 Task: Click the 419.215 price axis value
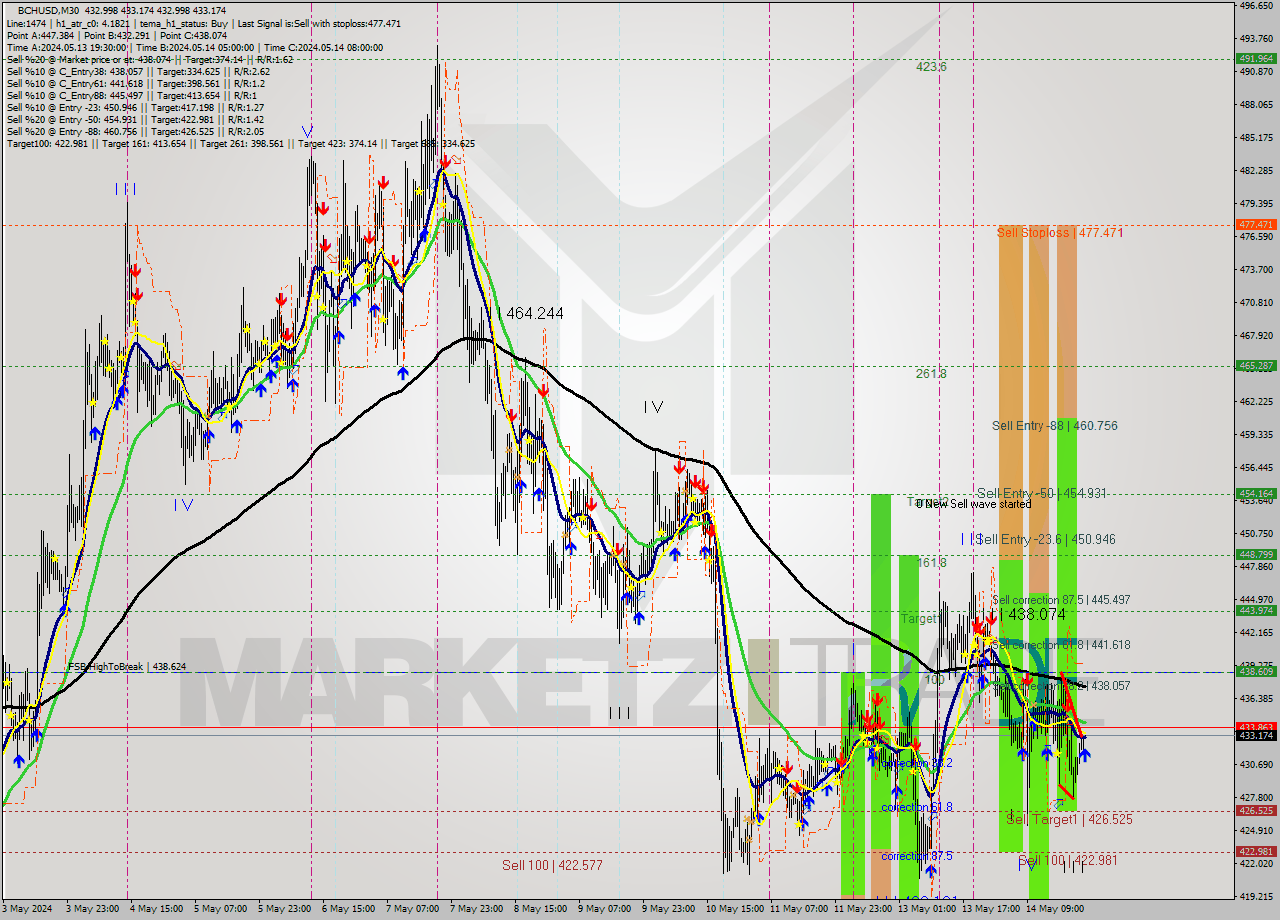pos(1256,896)
